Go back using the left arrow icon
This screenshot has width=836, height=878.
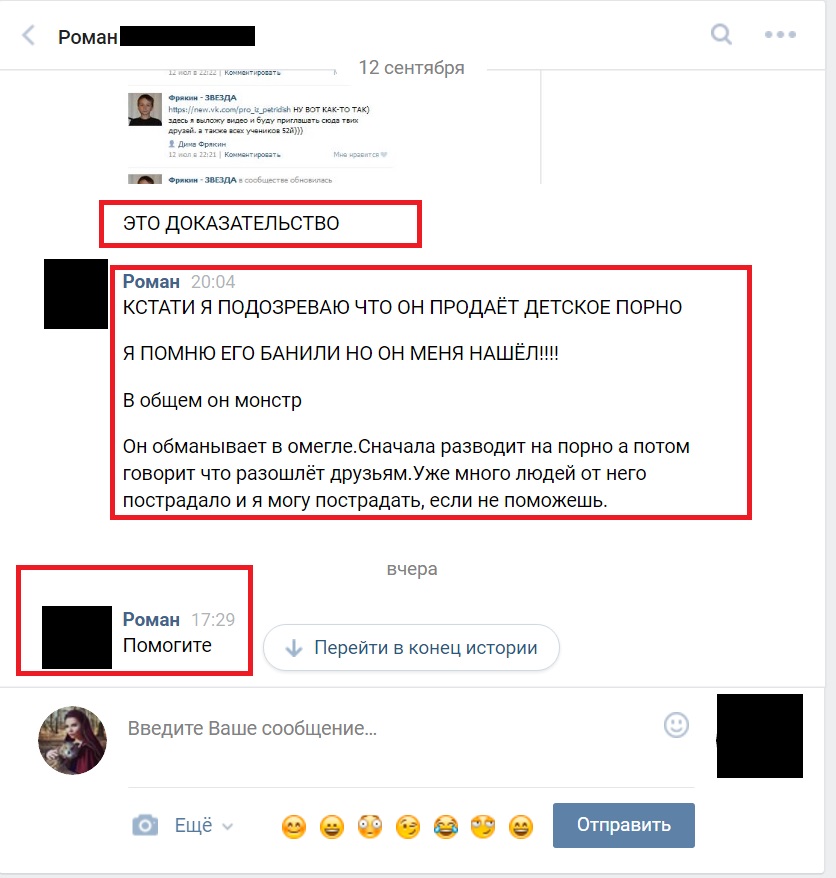point(28,35)
